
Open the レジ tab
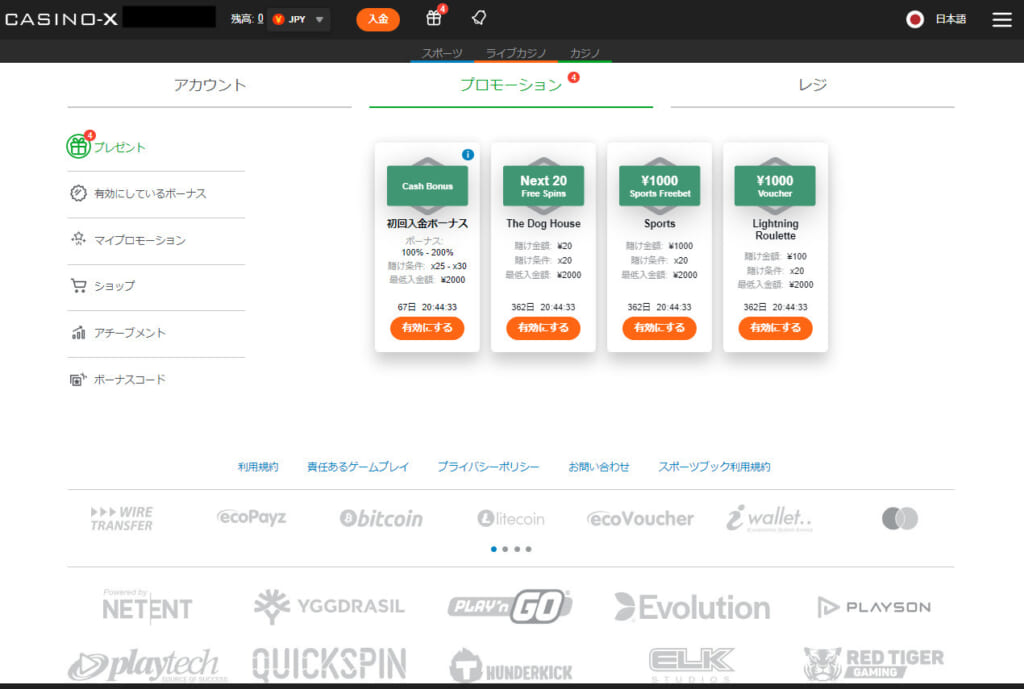coord(812,85)
